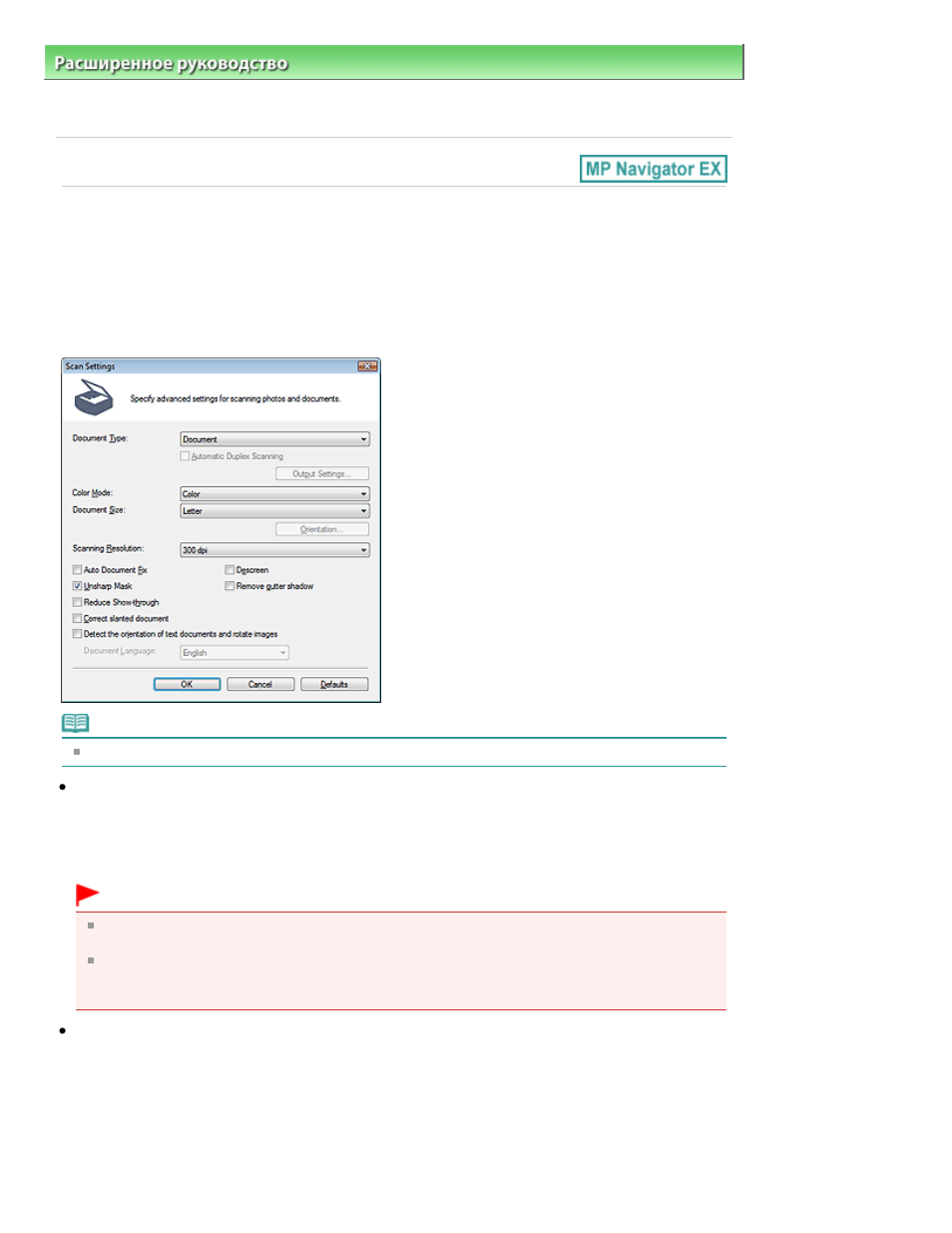Toggle Correct slanted document checkbox
The width and height of the screenshot is (952, 1233).
pyautogui.click(x=77, y=618)
